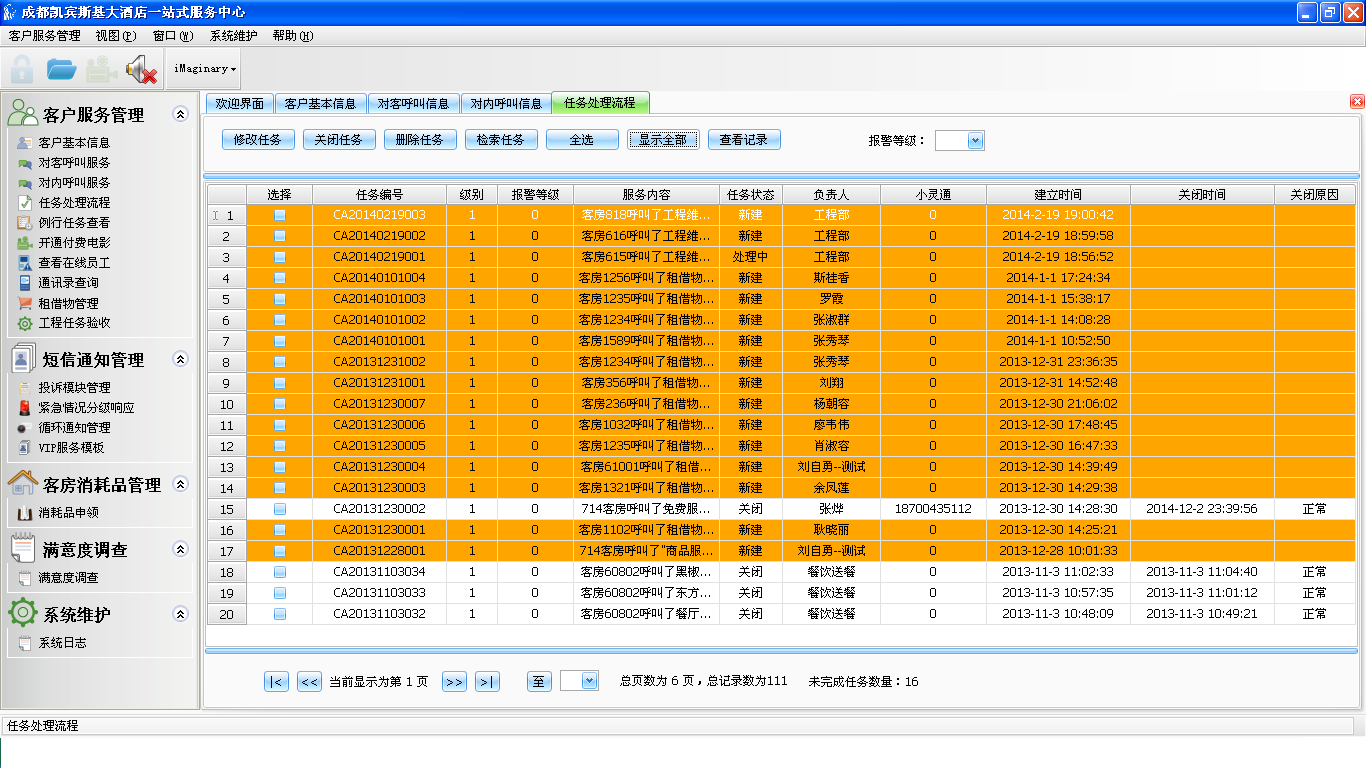This screenshot has height=768, width=1366.
Task: Open 客户基本信息 in the sidebar
Action: click(74, 143)
